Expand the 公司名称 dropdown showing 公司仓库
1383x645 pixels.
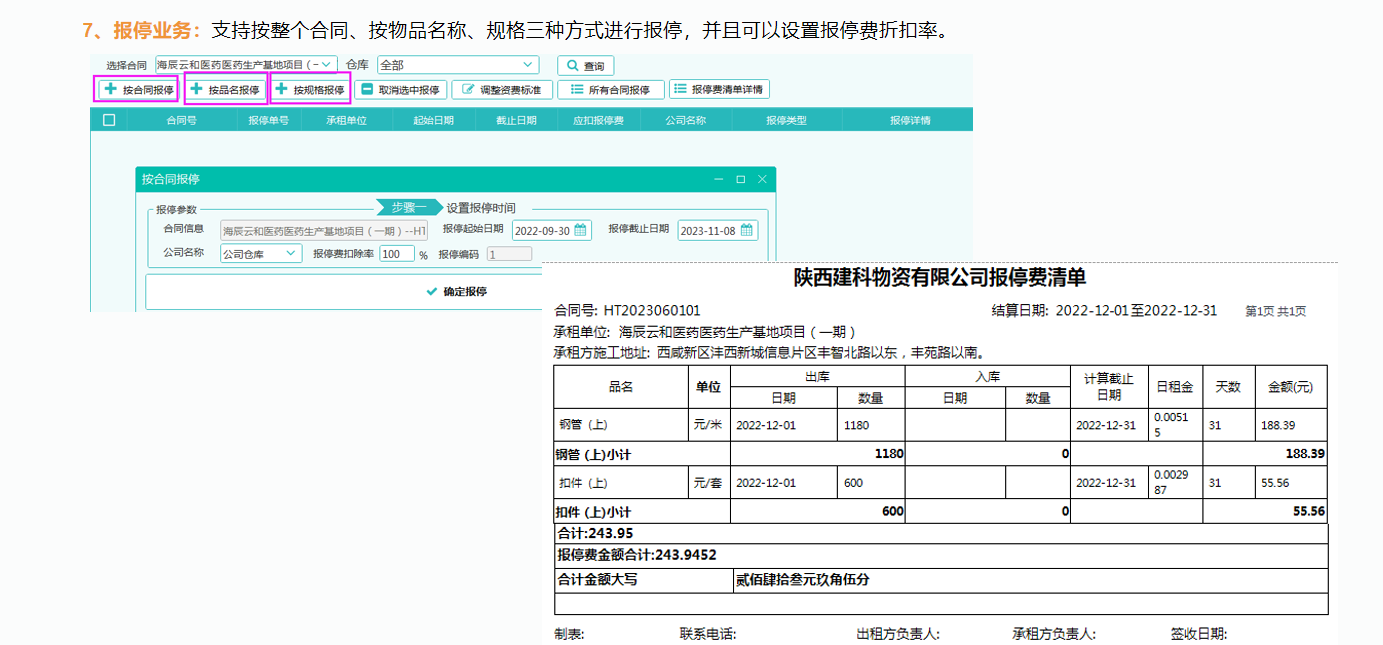(x=260, y=254)
